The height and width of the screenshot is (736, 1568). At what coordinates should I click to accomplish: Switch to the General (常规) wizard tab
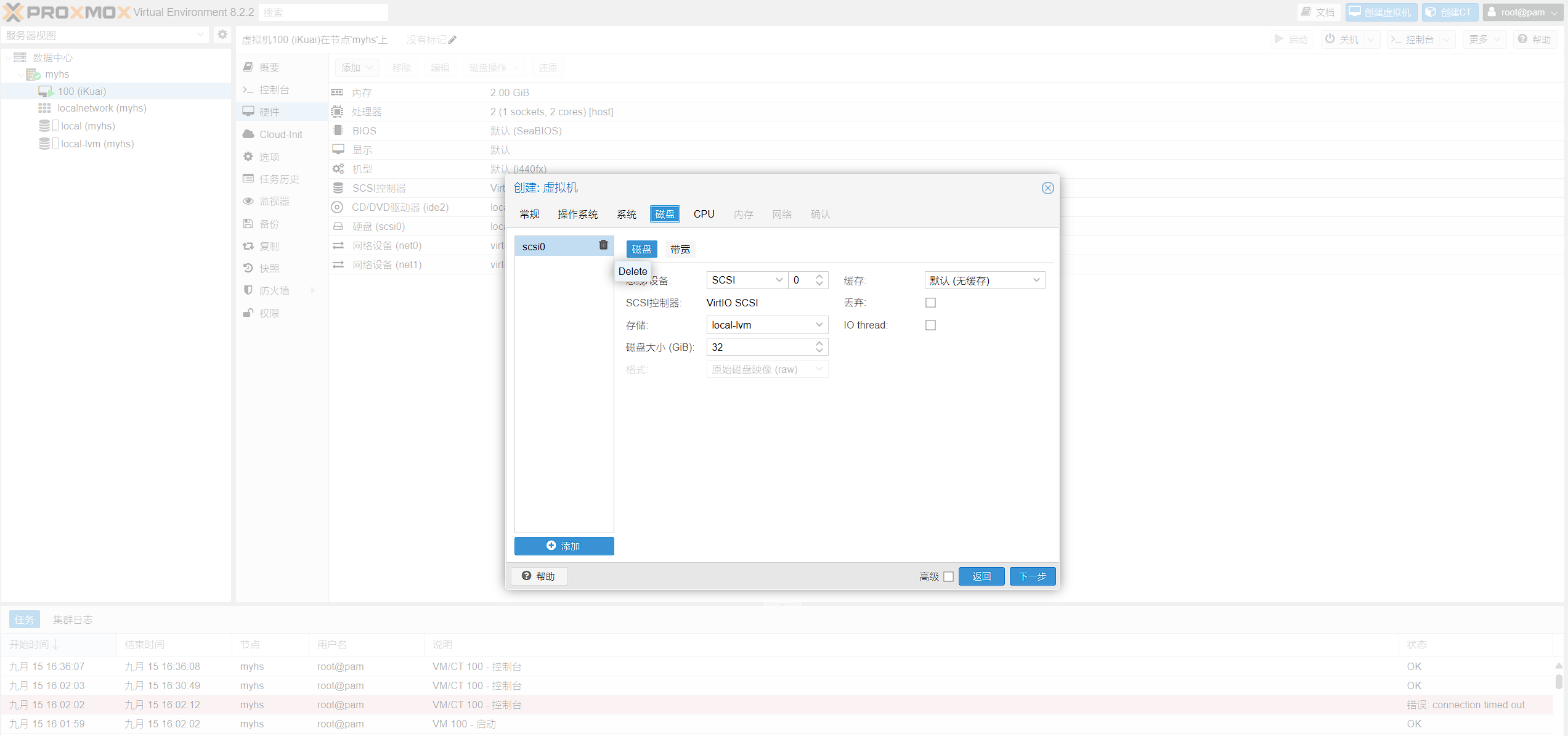(529, 214)
